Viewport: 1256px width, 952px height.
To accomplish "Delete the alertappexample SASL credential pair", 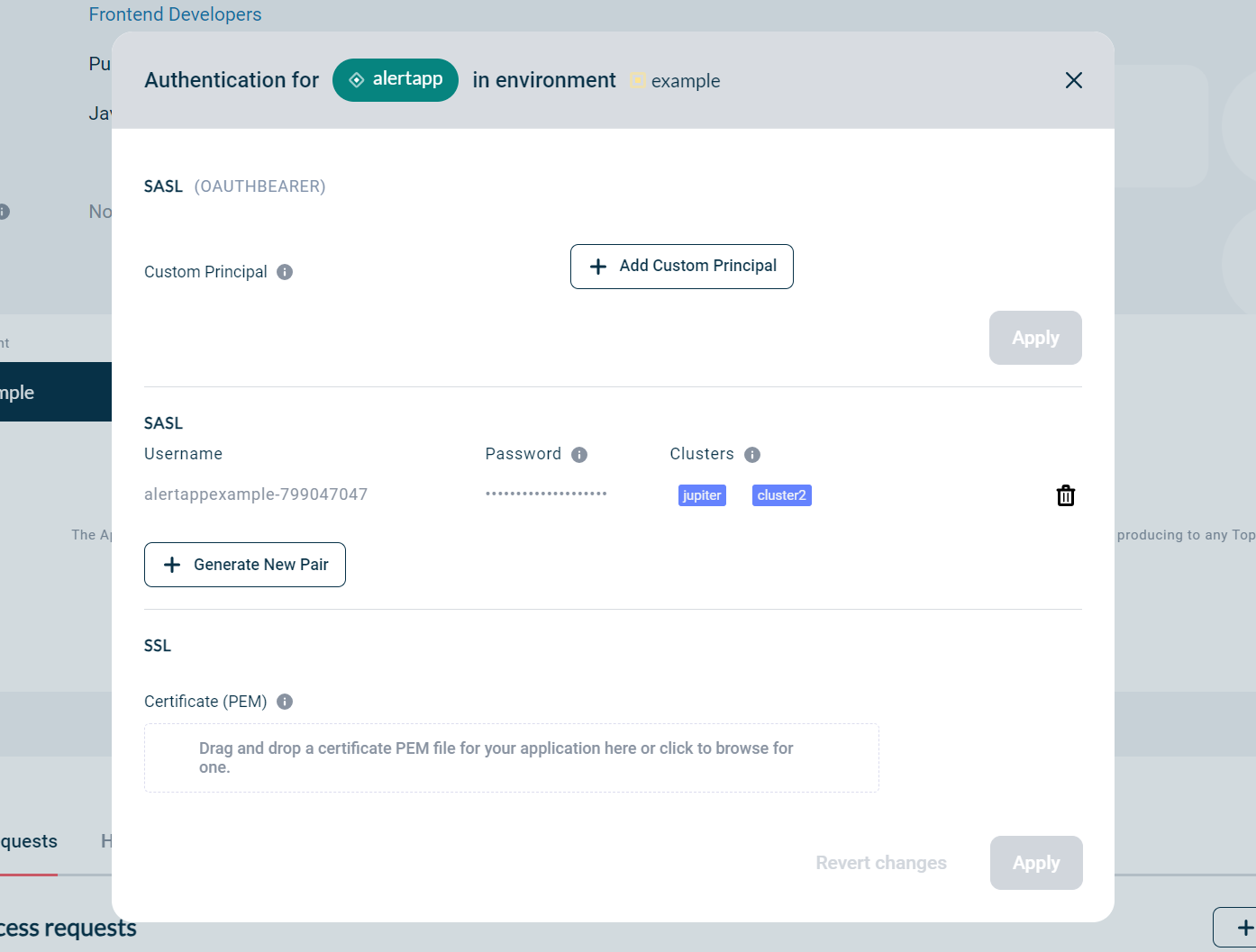I will point(1065,494).
